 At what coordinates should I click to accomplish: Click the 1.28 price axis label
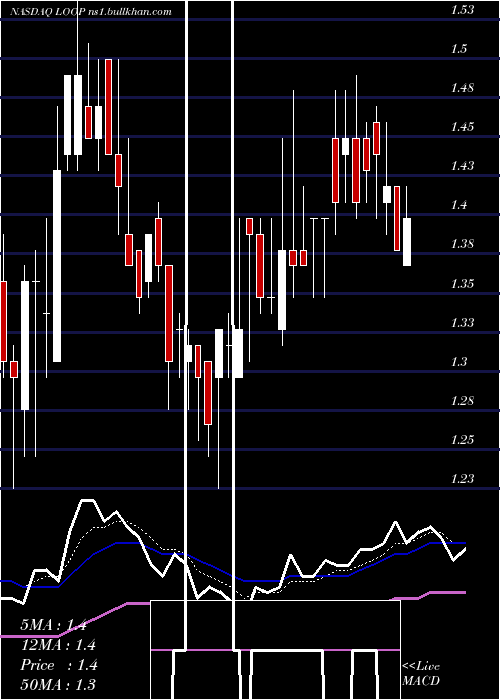click(x=462, y=400)
